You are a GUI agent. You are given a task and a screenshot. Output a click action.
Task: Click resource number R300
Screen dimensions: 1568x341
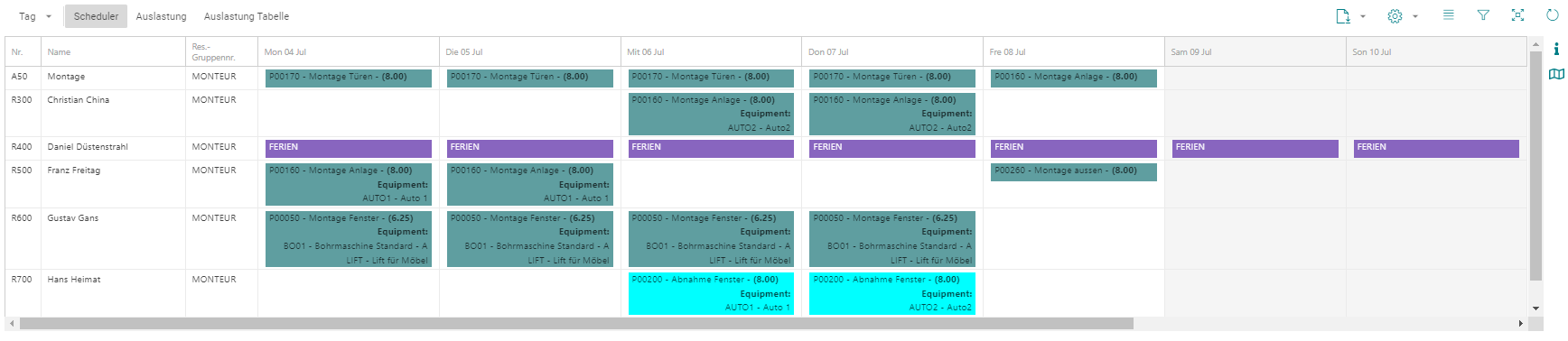22,100
